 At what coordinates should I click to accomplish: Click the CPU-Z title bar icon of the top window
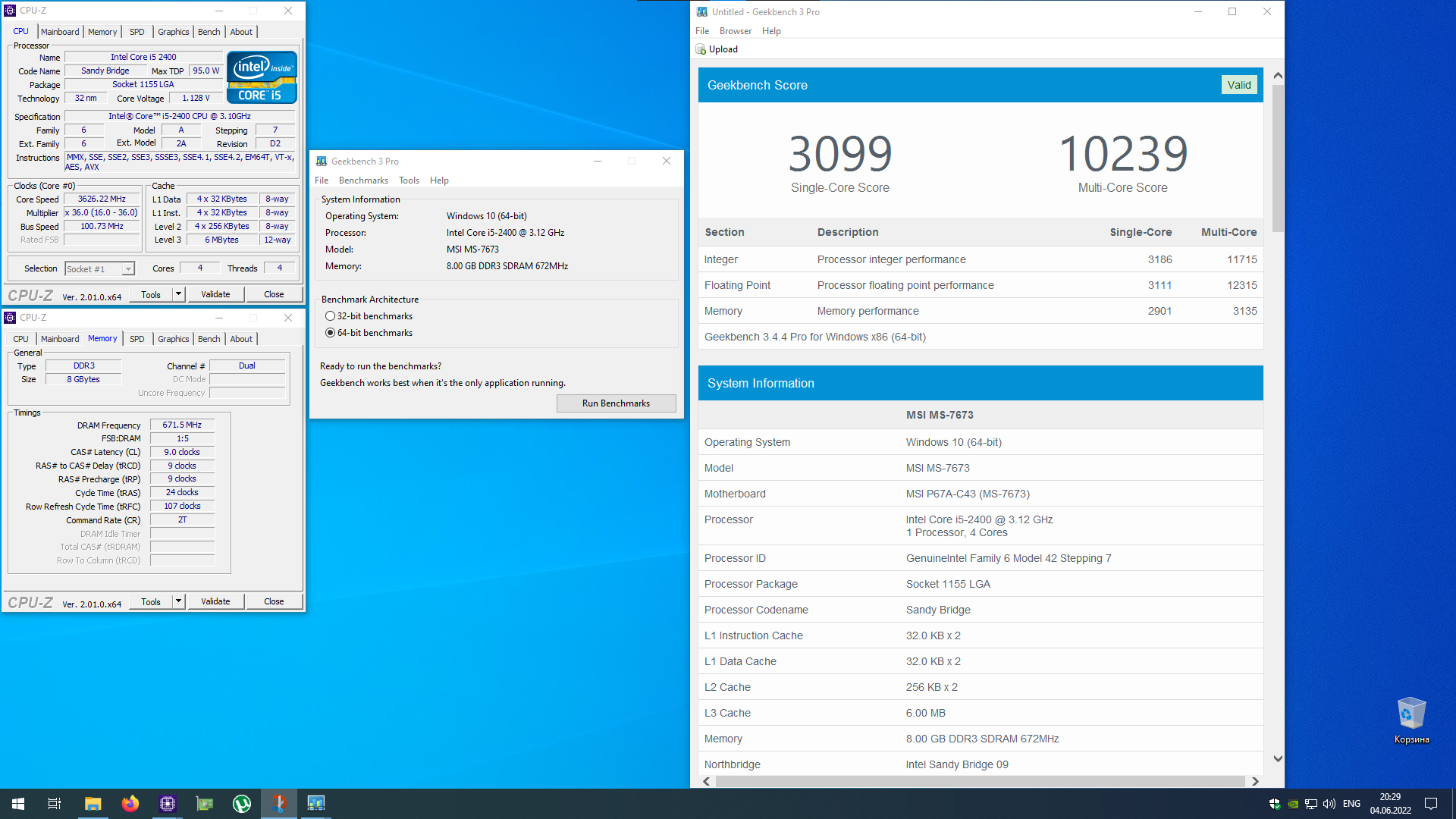coord(11,11)
